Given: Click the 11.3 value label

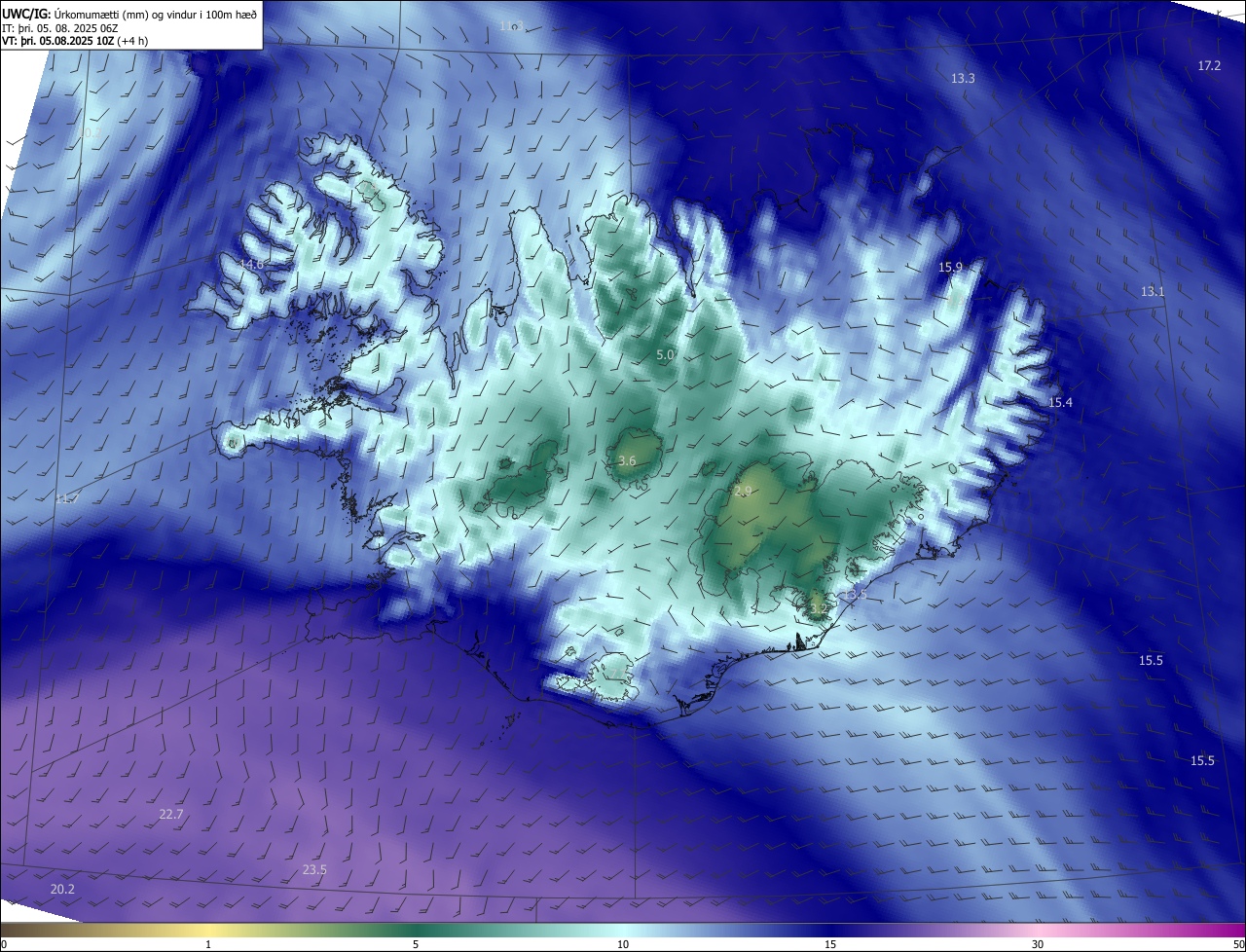Looking at the screenshot, I should [511, 25].
